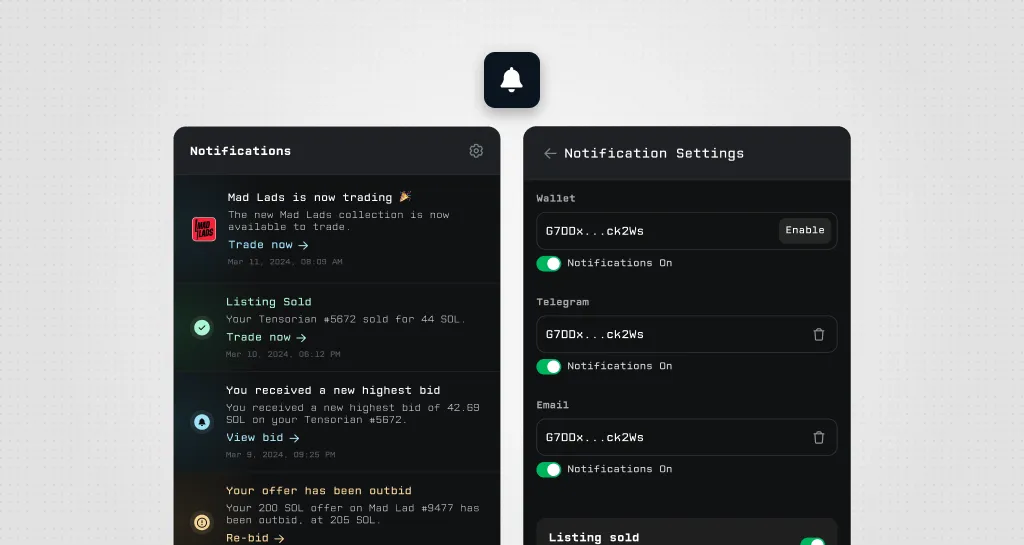Click 'Your Tensorian #5672 sold for 44 SOL' text
The image size is (1024, 545).
pyautogui.click(x=345, y=319)
